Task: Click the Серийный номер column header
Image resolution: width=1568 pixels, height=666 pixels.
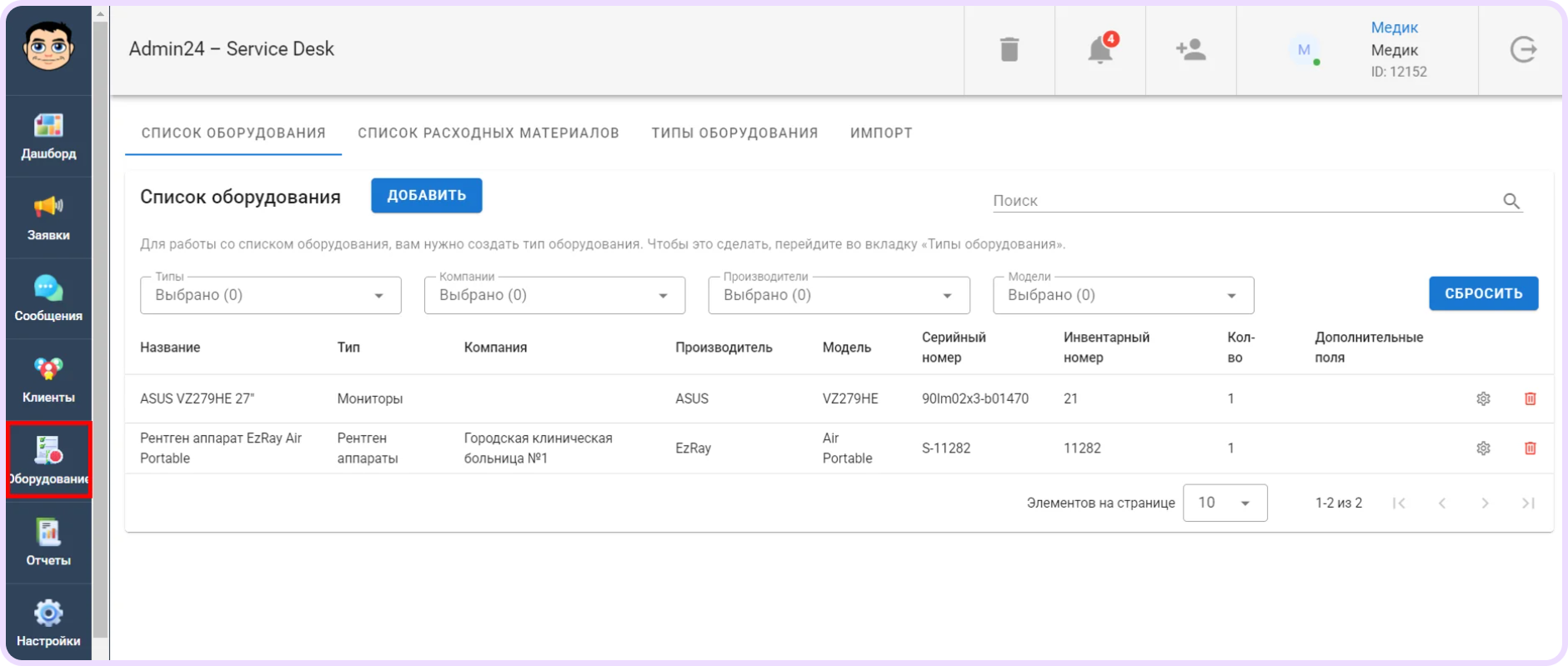Action: coord(954,348)
